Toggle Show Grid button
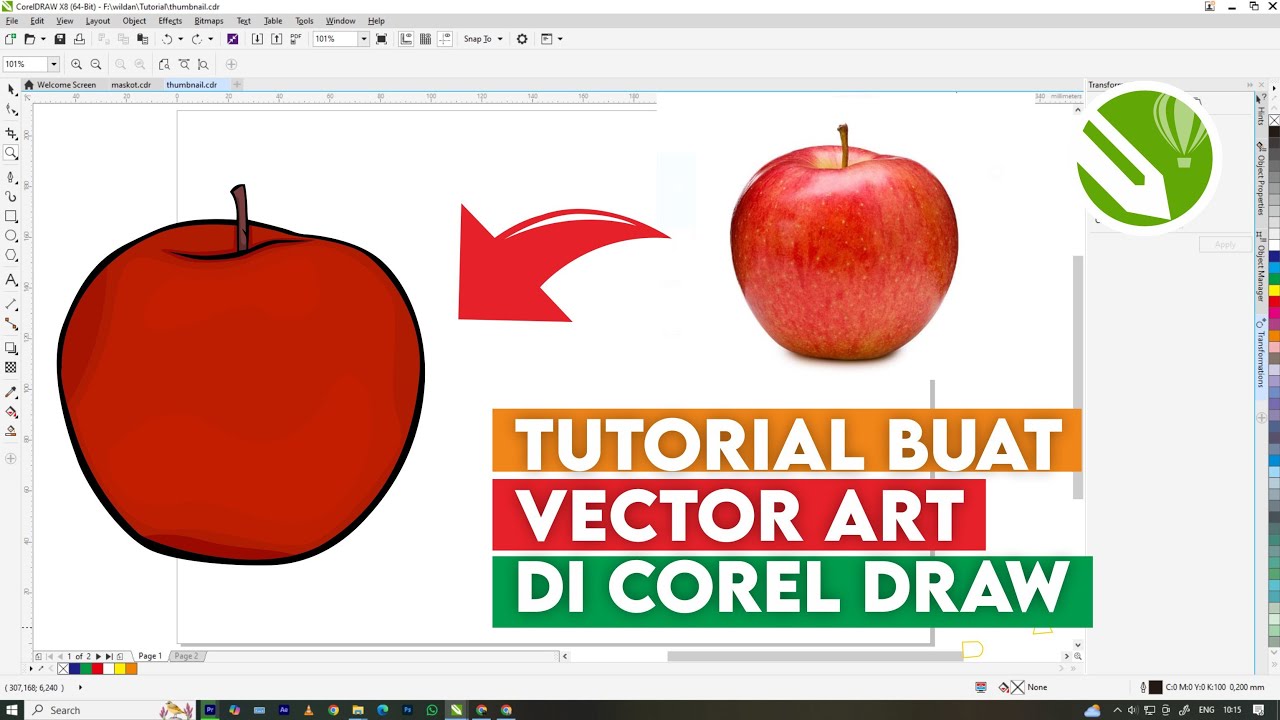Screen dimensions: 1280x720 pos(425,39)
